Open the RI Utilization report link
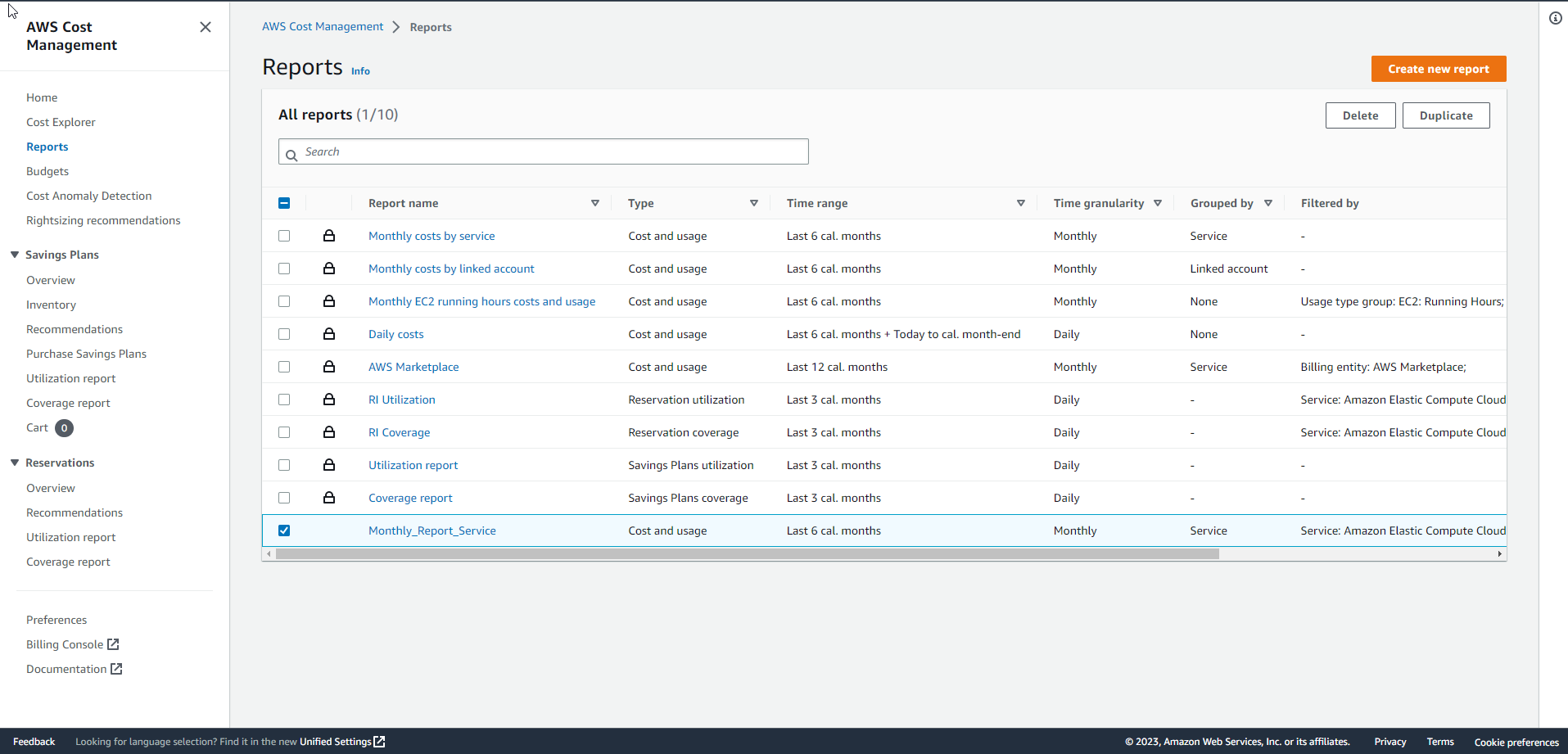This screenshot has height=754, width=1568. (402, 400)
